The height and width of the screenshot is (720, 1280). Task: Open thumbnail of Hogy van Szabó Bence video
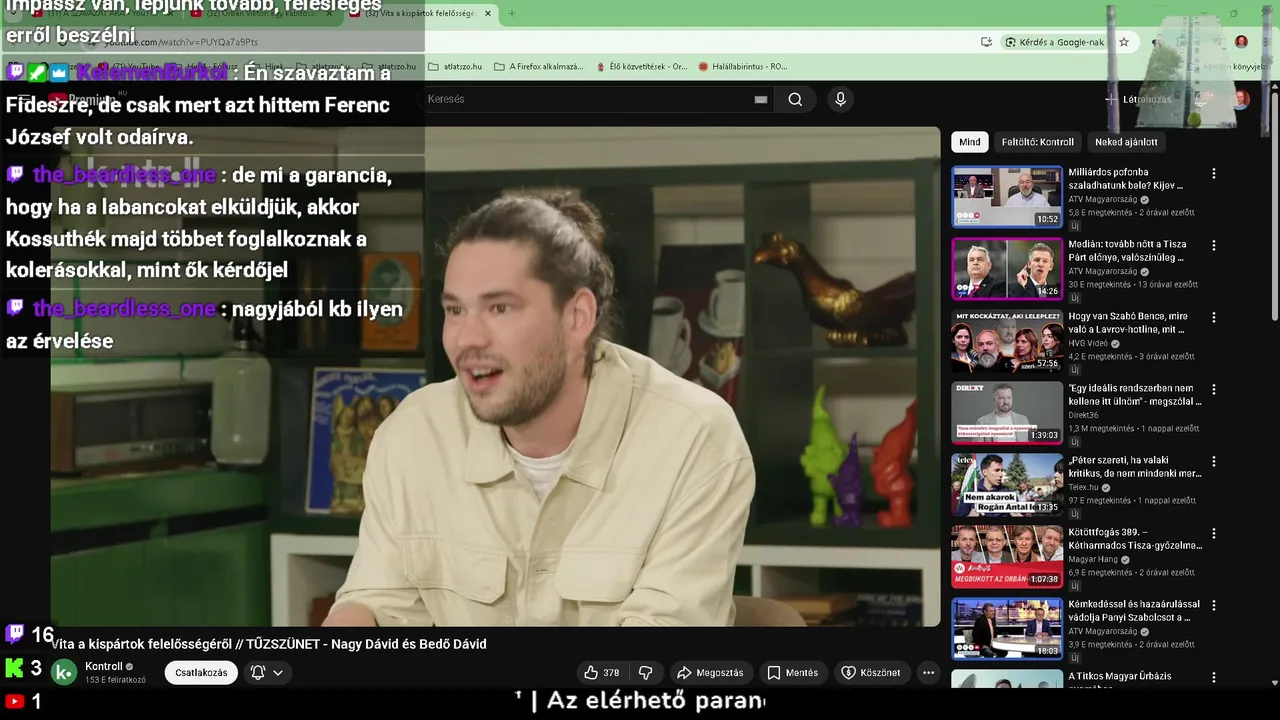[x=1007, y=341]
